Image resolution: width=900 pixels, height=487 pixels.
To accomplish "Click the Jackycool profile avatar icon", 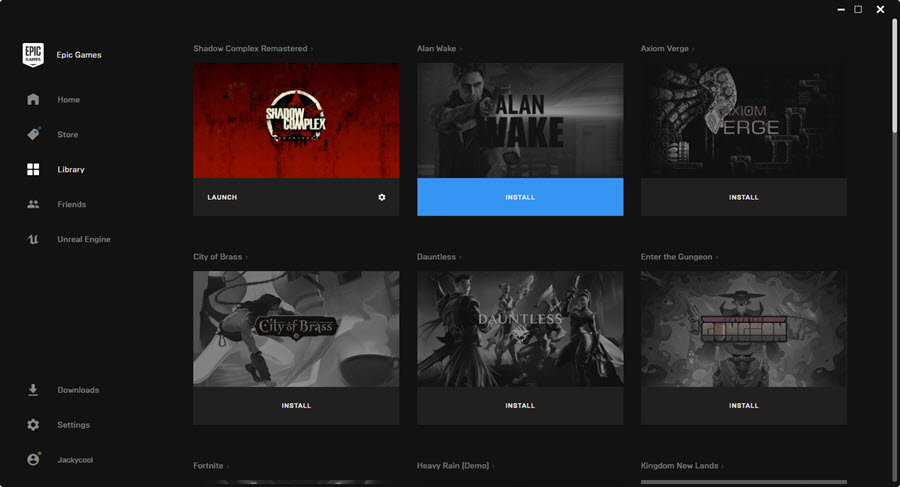I will (33, 459).
